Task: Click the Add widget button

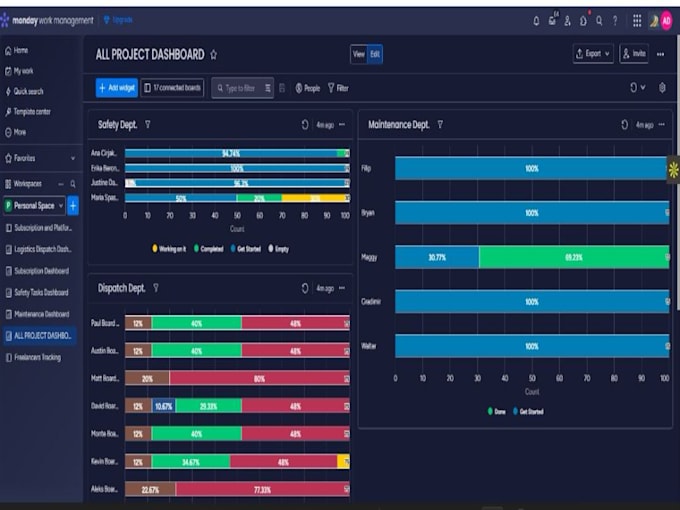Action: (117, 88)
